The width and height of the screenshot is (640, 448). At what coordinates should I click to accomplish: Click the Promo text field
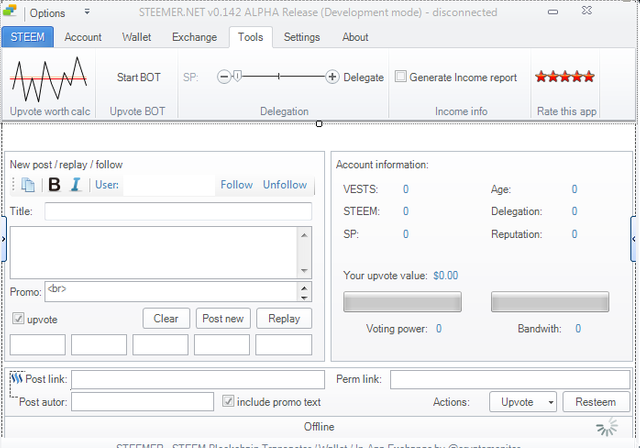click(x=171, y=292)
